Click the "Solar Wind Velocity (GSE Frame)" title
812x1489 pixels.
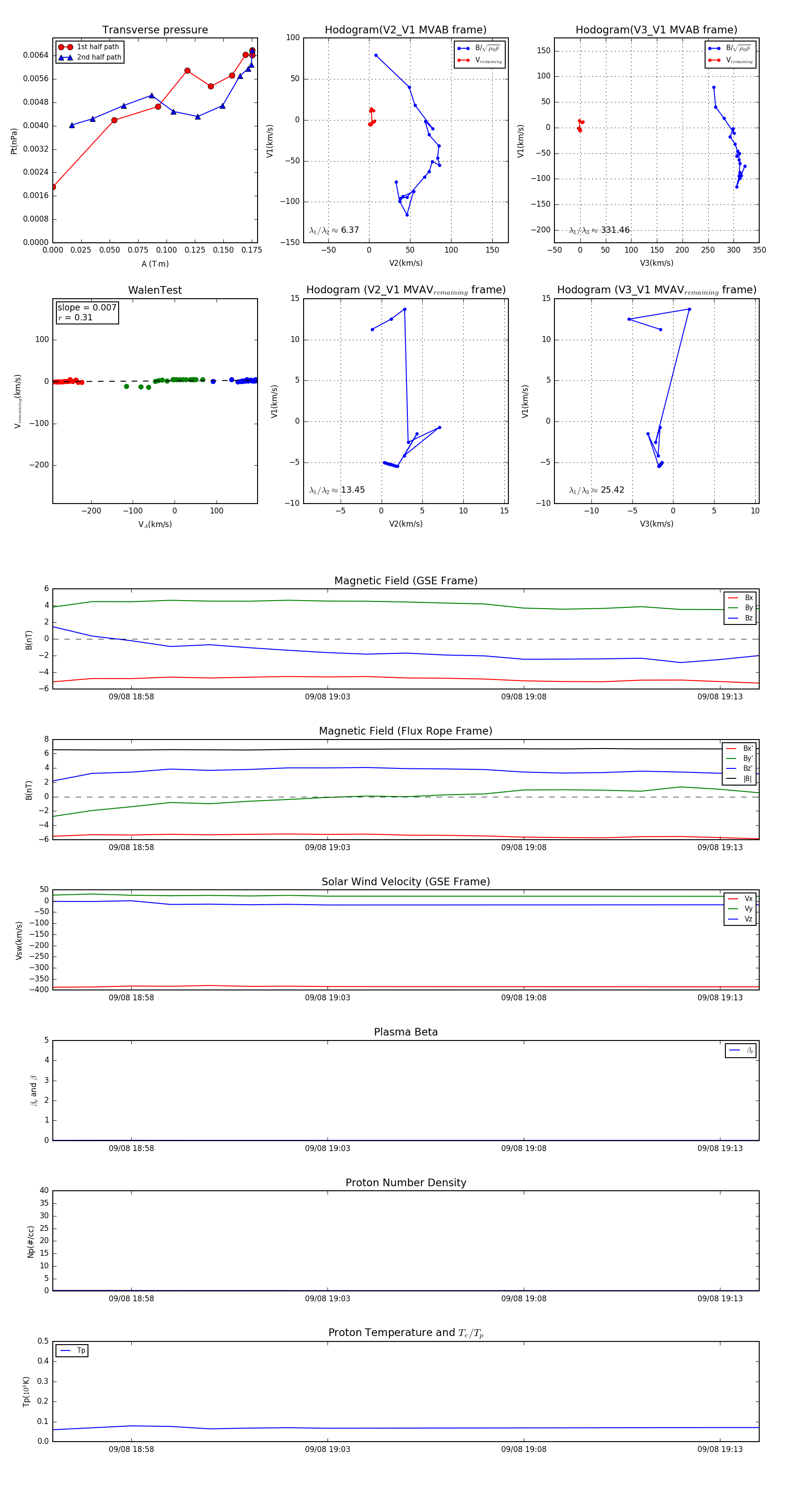406,882
